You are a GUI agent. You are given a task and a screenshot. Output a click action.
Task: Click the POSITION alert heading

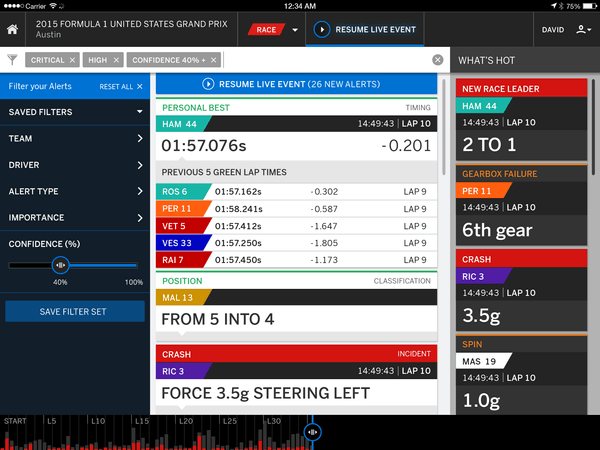click(x=182, y=281)
